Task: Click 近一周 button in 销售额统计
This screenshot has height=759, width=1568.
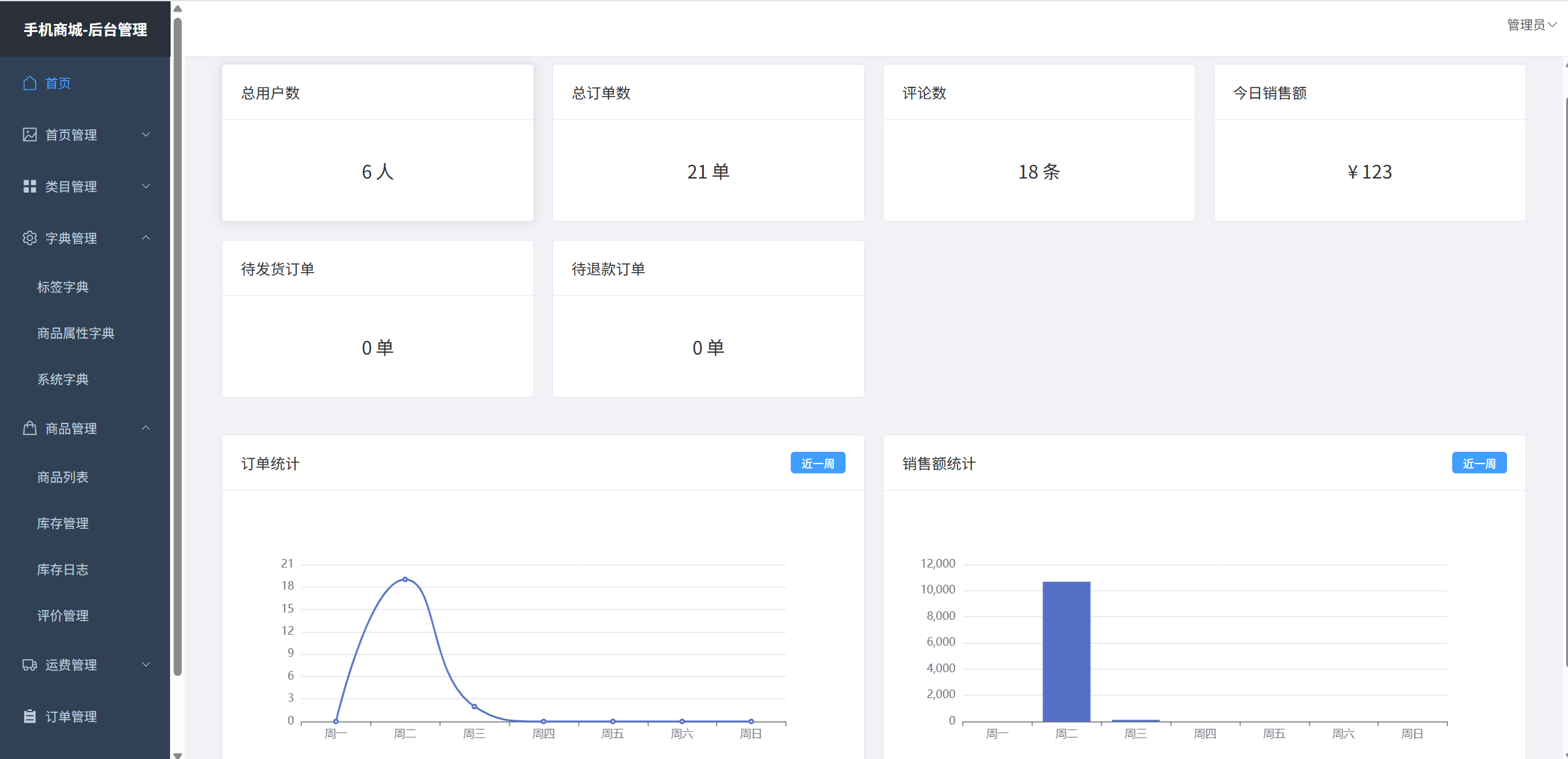Action: point(1479,464)
